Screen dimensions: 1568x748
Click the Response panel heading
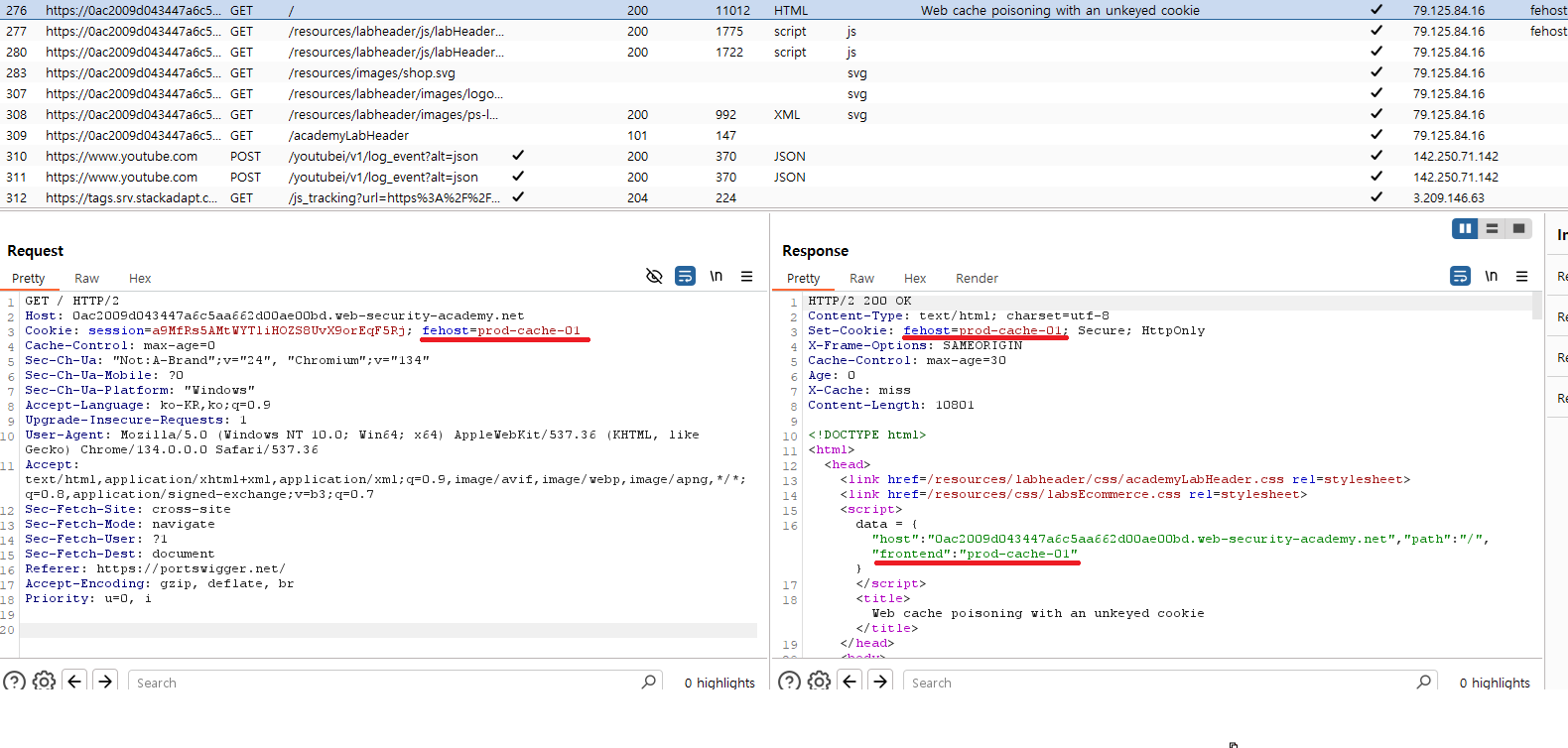pos(815,251)
